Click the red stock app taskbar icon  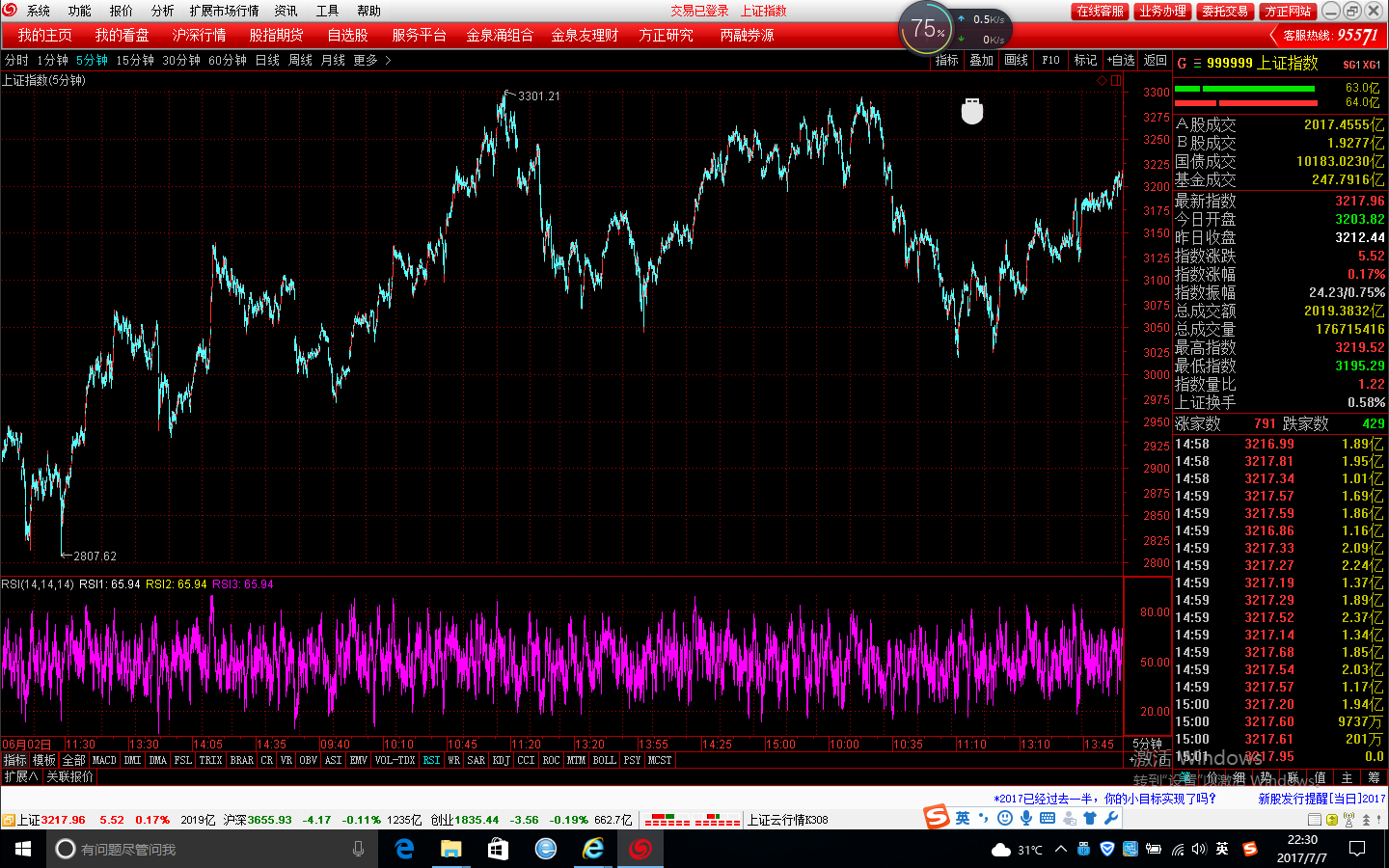pyautogui.click(x=640, y=849)
